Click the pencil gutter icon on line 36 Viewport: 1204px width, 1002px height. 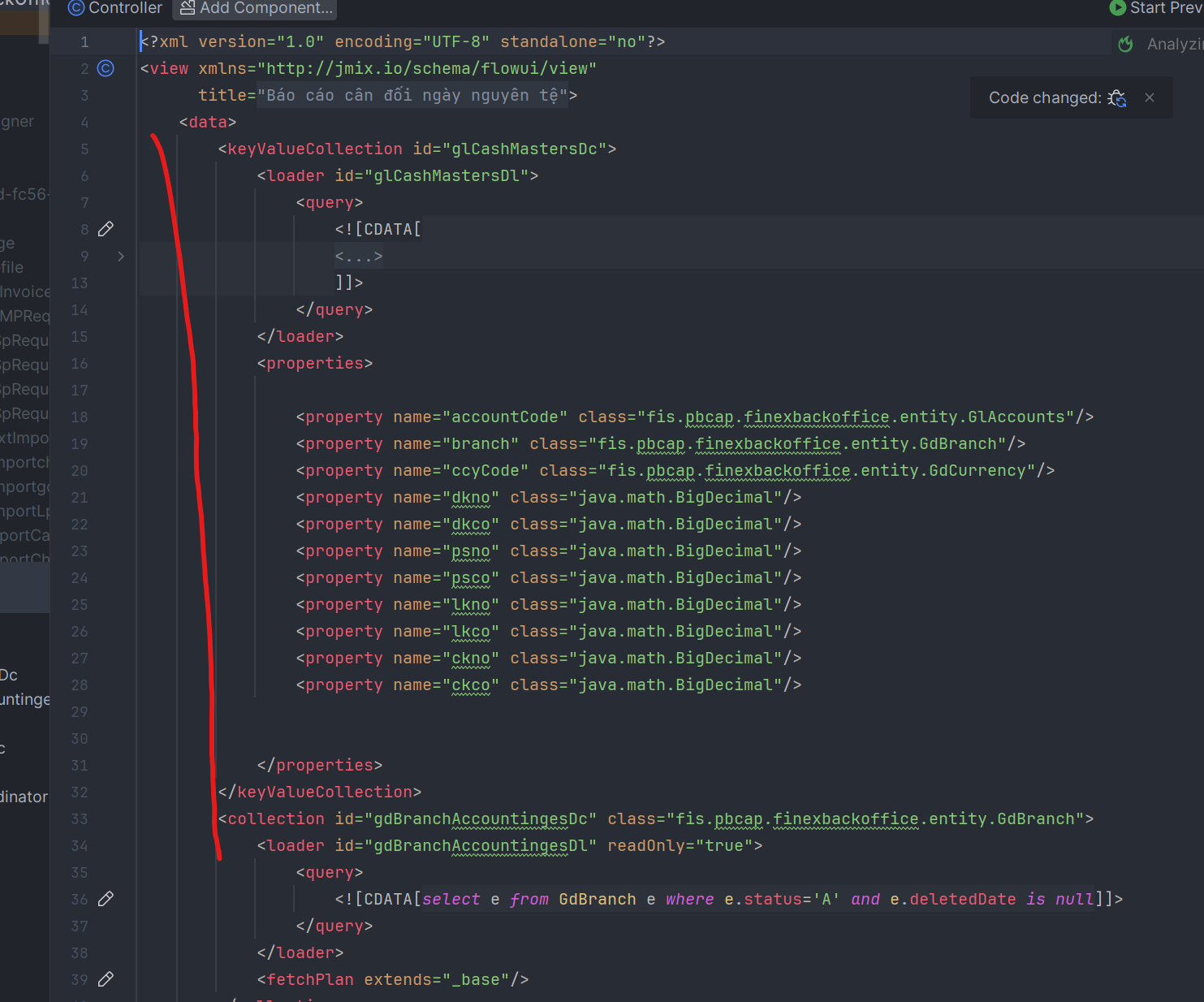tap(106, 899)
